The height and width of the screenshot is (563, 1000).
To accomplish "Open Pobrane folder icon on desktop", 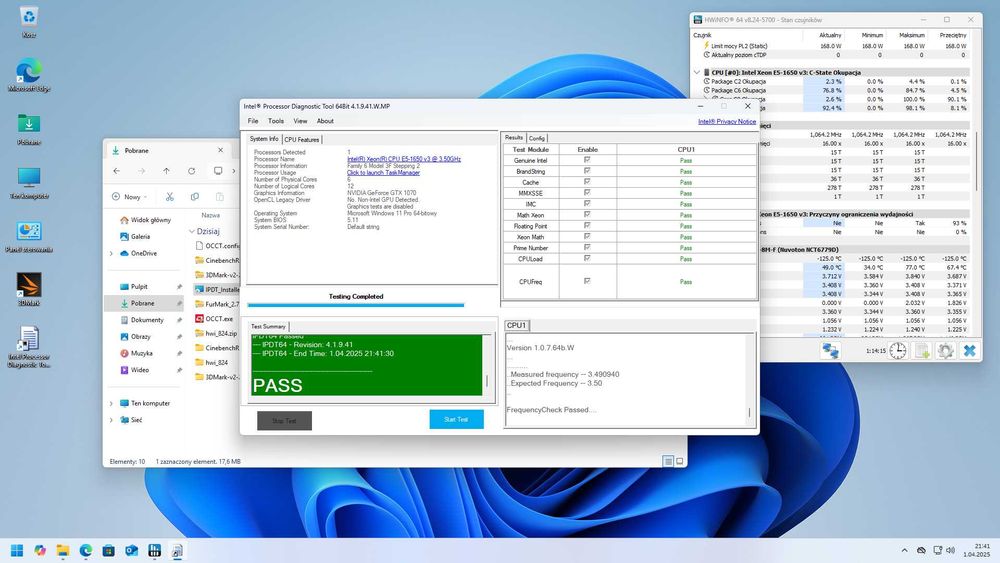I will click(x=29, y=129).
